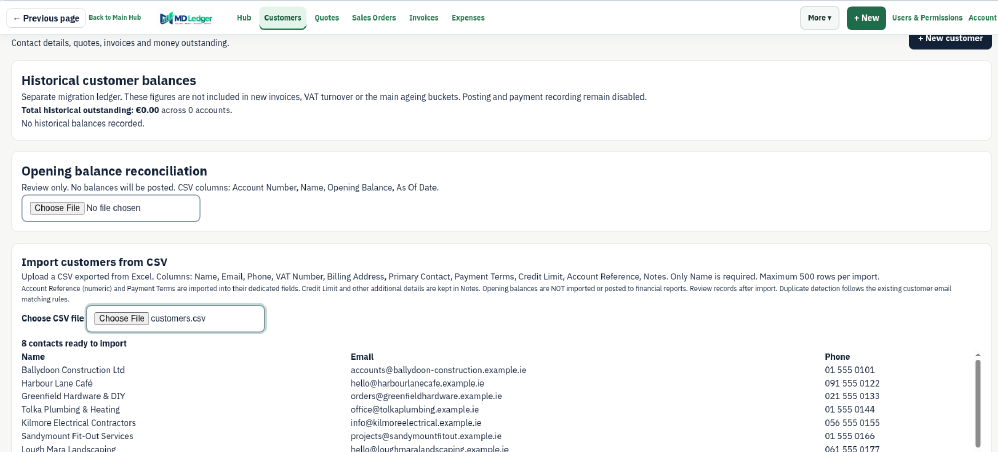Click phone number 01 555 0144
This screenshot has height=452, width=998.
point(850,409)
